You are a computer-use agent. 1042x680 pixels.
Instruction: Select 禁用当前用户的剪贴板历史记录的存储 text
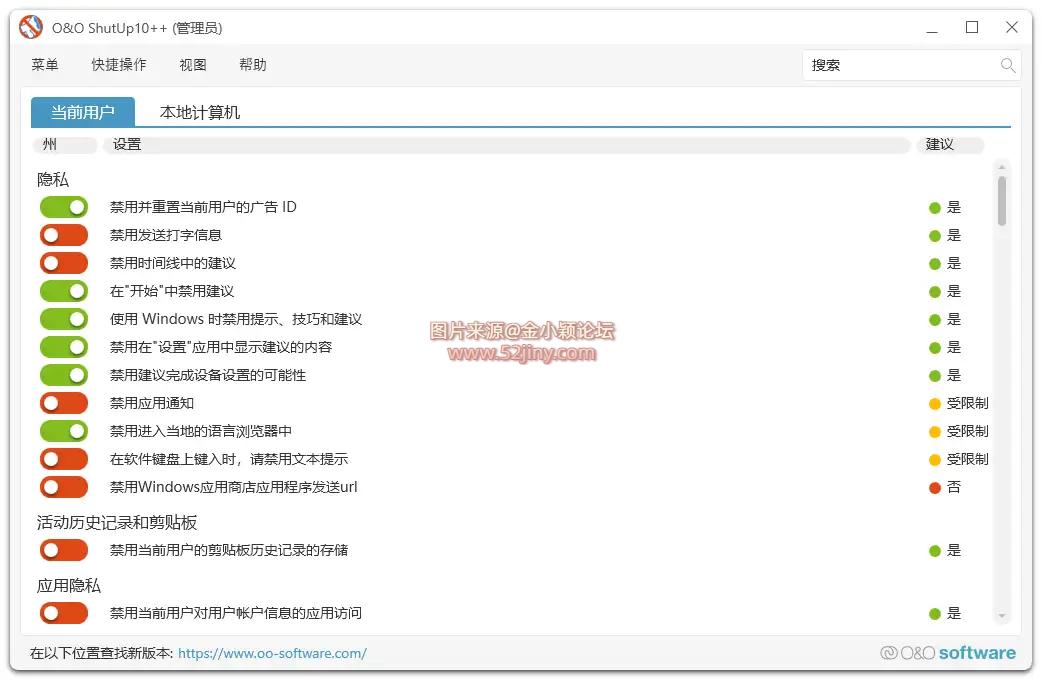(x=229, y=550)
